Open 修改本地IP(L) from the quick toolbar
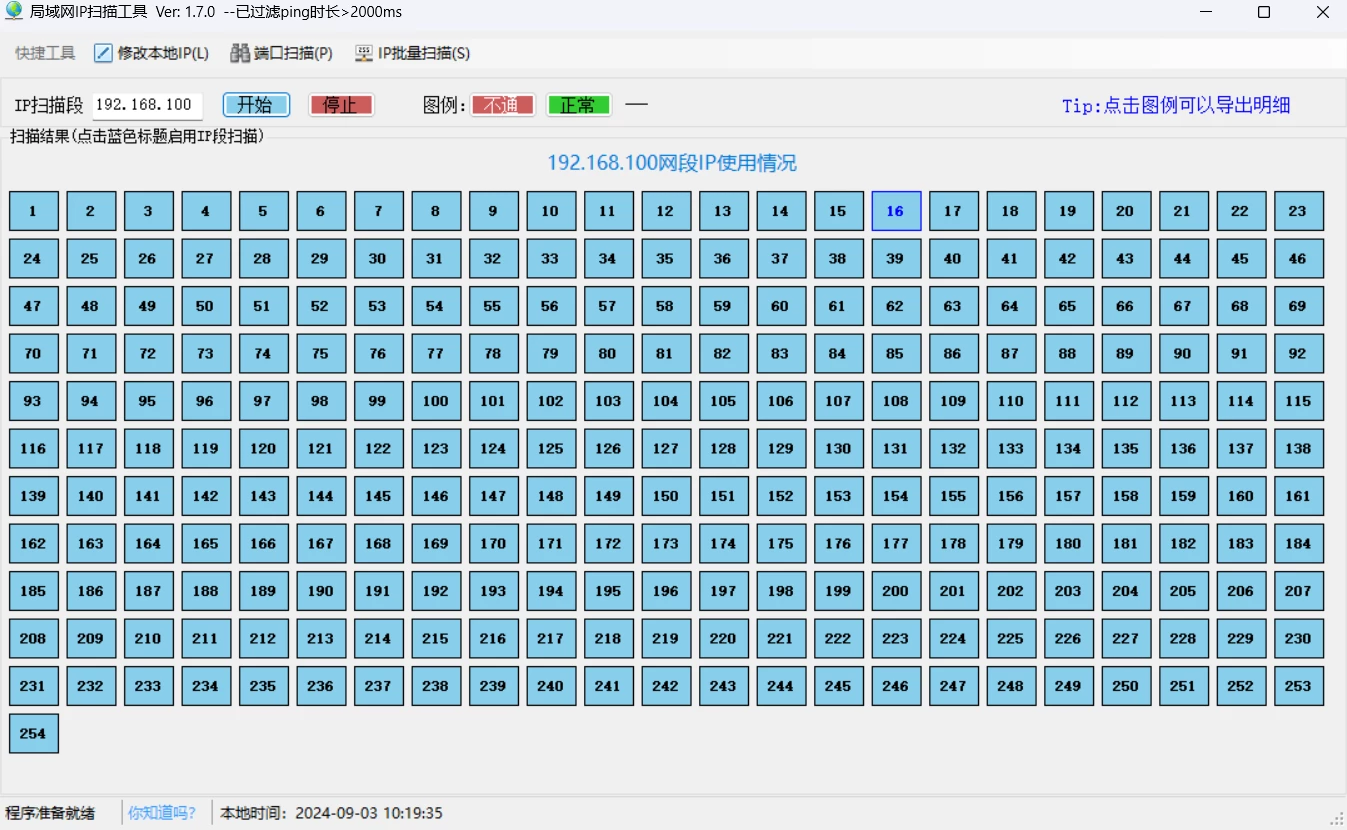The image size is (1347, 830). click(152, 53)
